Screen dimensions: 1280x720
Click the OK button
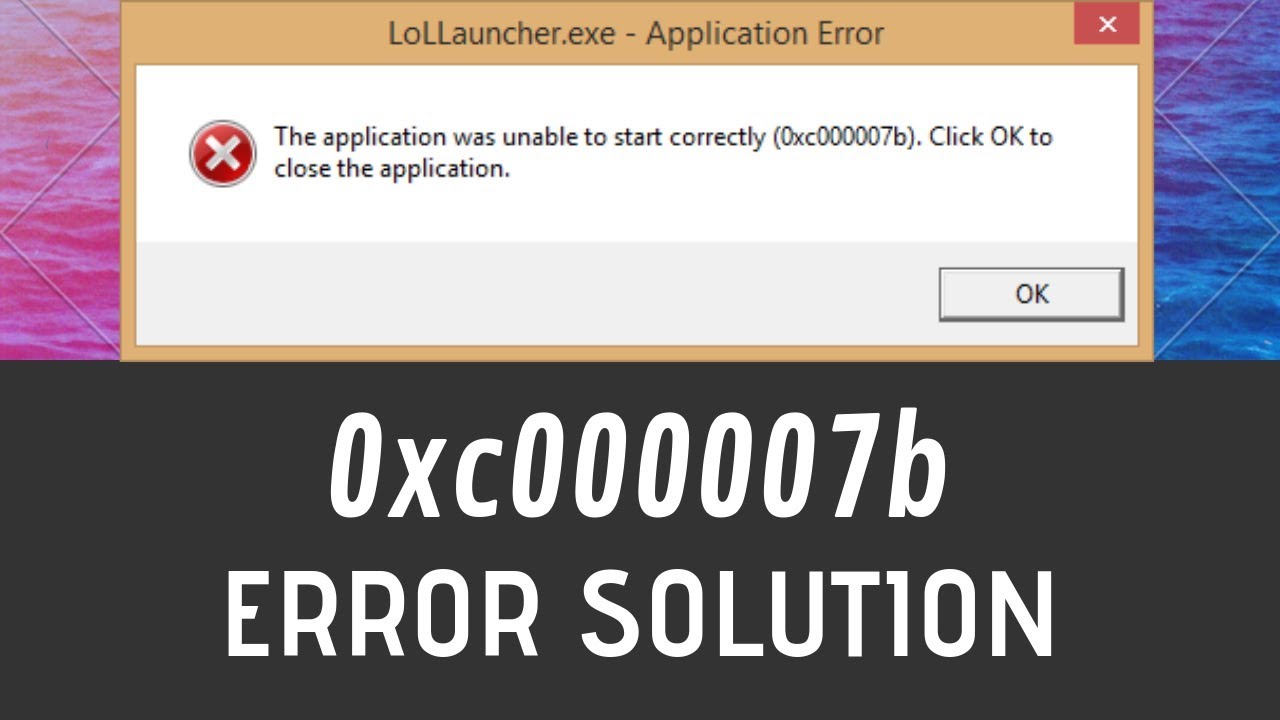[x=1031, y=294]
